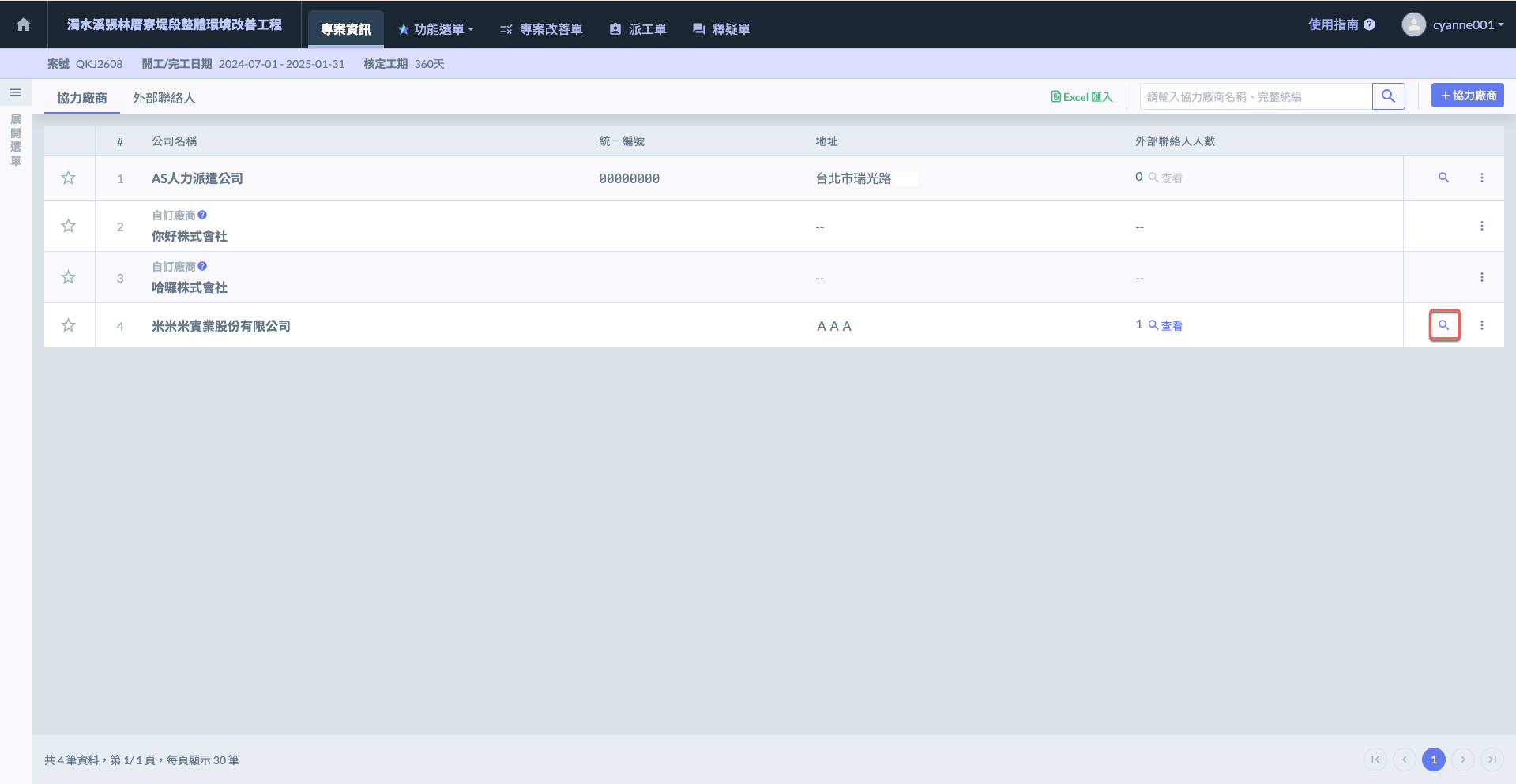Switch to the 外部聯絡人 tab
This screenshot has width=1516, height=784.
[x=164, y=98]
